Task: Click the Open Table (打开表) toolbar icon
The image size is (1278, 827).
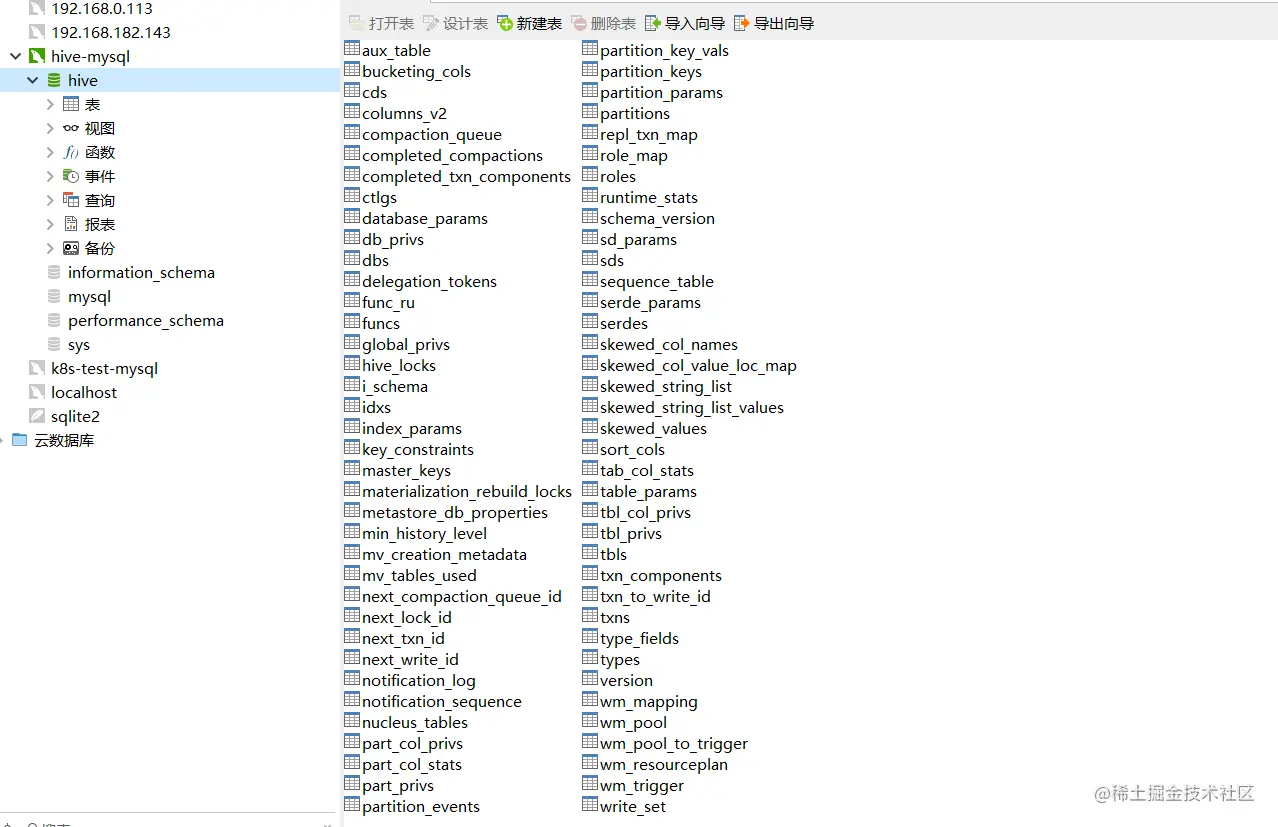Action: (x=357, y=23)
